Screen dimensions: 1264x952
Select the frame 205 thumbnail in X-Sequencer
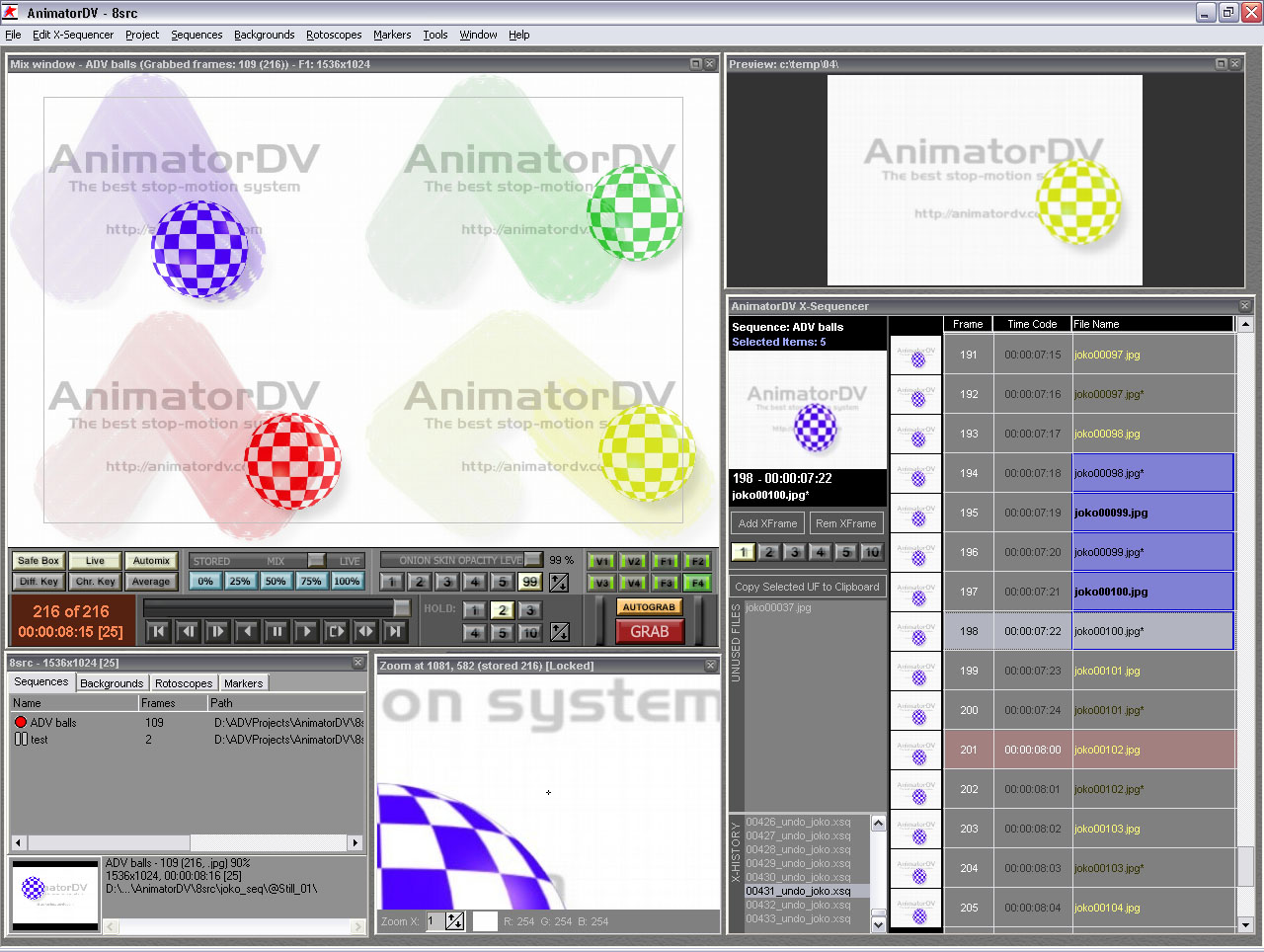(916, 908)
